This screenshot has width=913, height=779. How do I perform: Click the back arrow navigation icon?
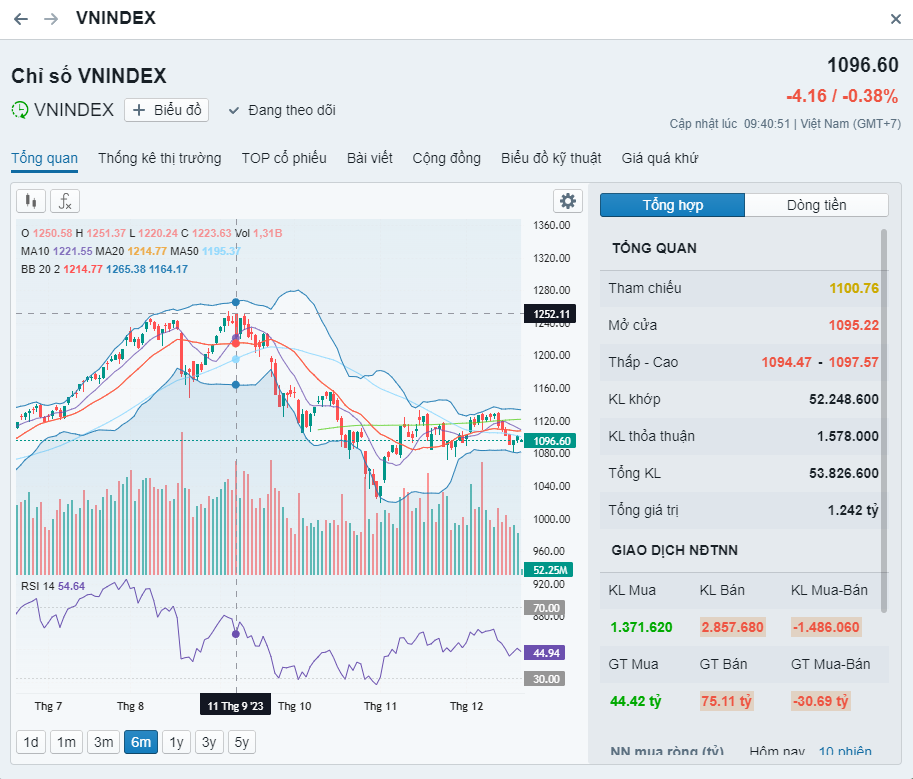point(21,19)
